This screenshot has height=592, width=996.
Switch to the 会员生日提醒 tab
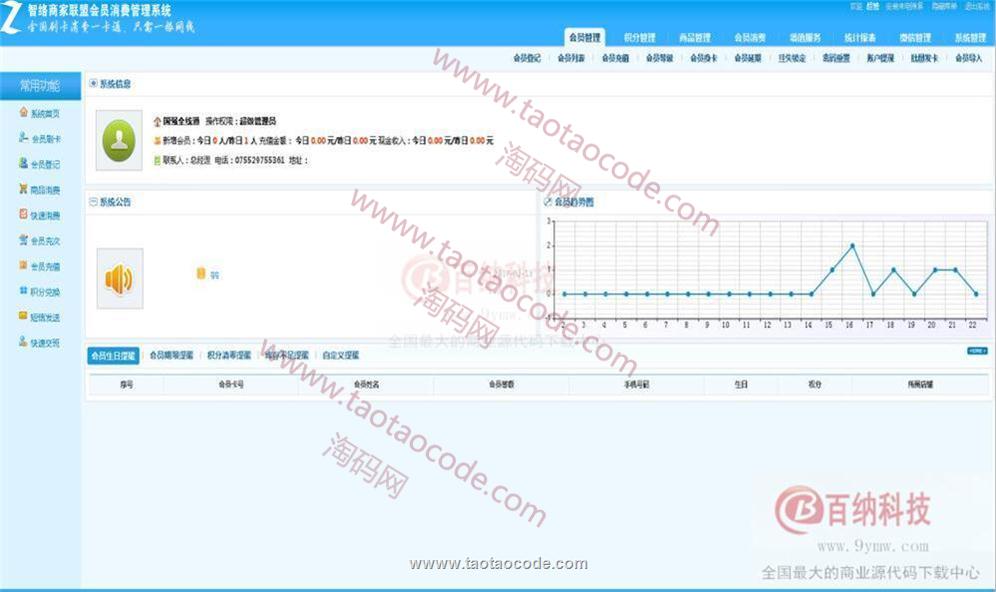tap(112, 355)
